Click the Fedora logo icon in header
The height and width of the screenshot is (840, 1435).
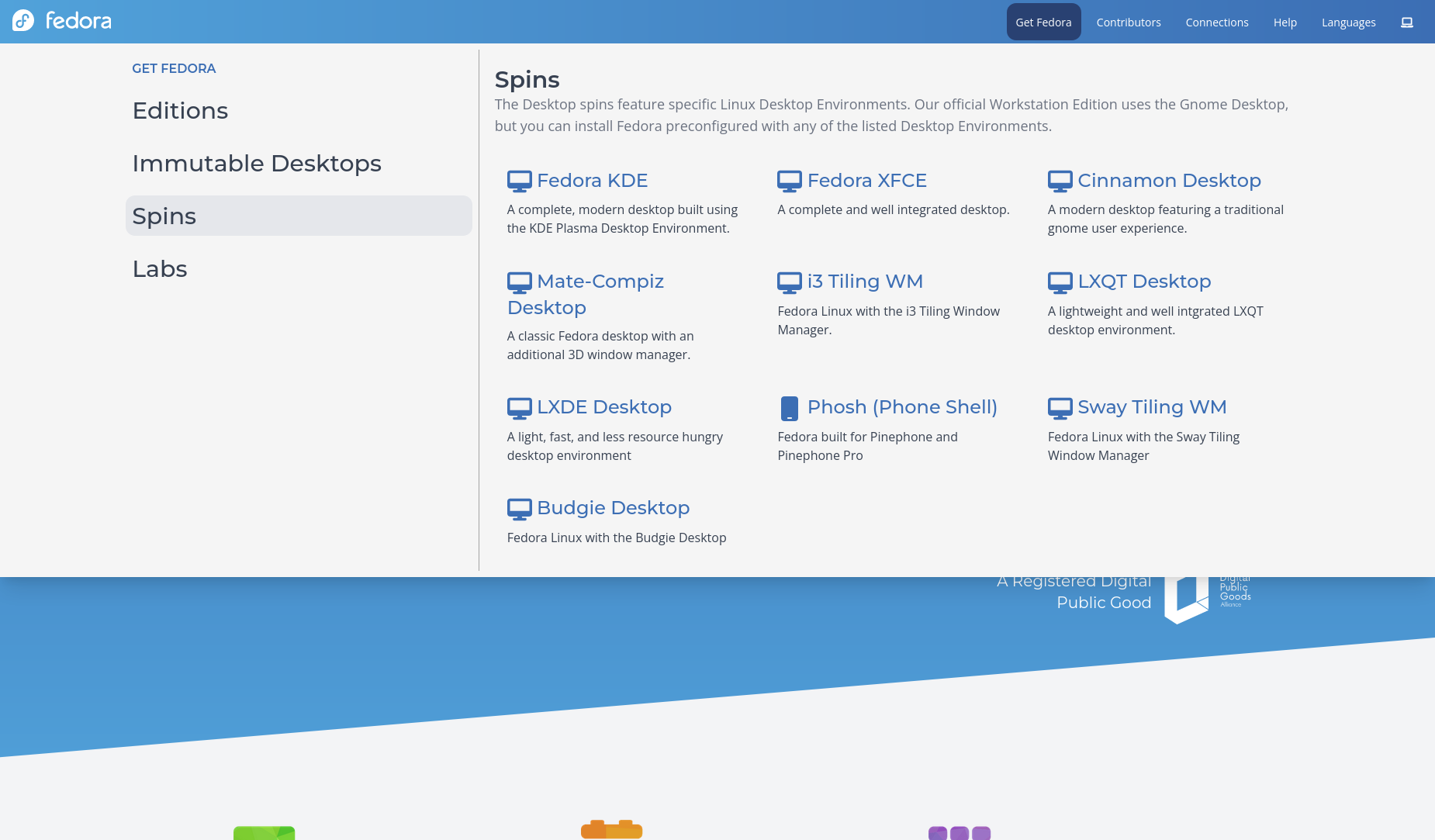pyautogui.click(x=23, y=20)
